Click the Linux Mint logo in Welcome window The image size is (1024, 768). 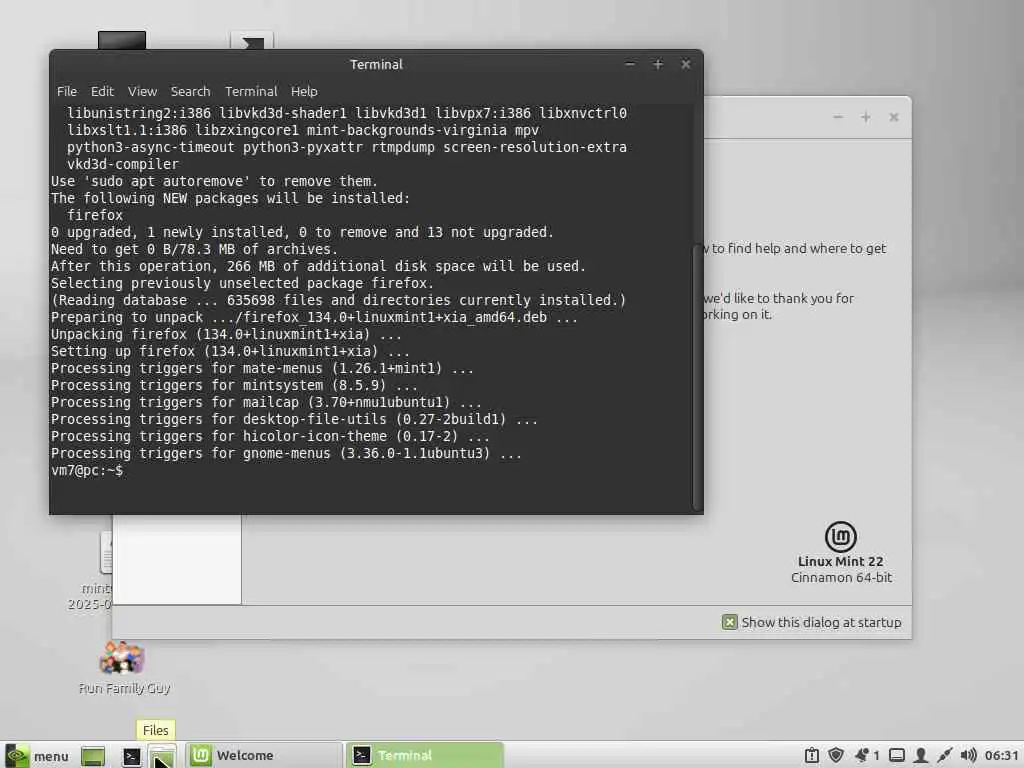point(840,537)
